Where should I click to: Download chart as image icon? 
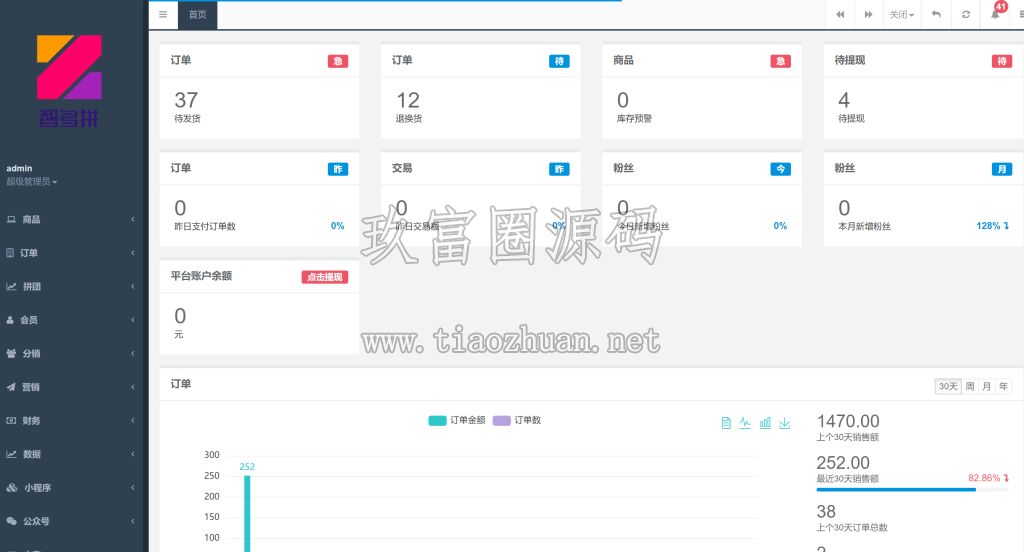[x=785, y=423]
